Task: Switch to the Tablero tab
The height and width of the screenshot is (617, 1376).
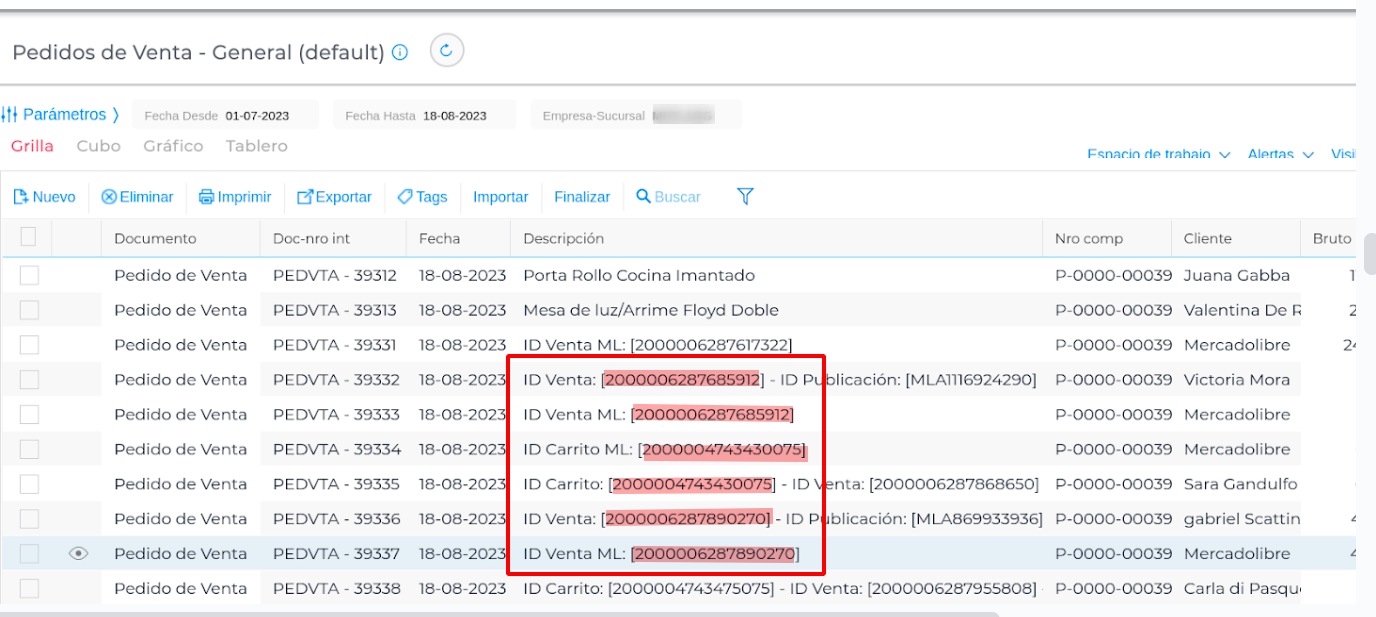Action: tap(256, 146)
